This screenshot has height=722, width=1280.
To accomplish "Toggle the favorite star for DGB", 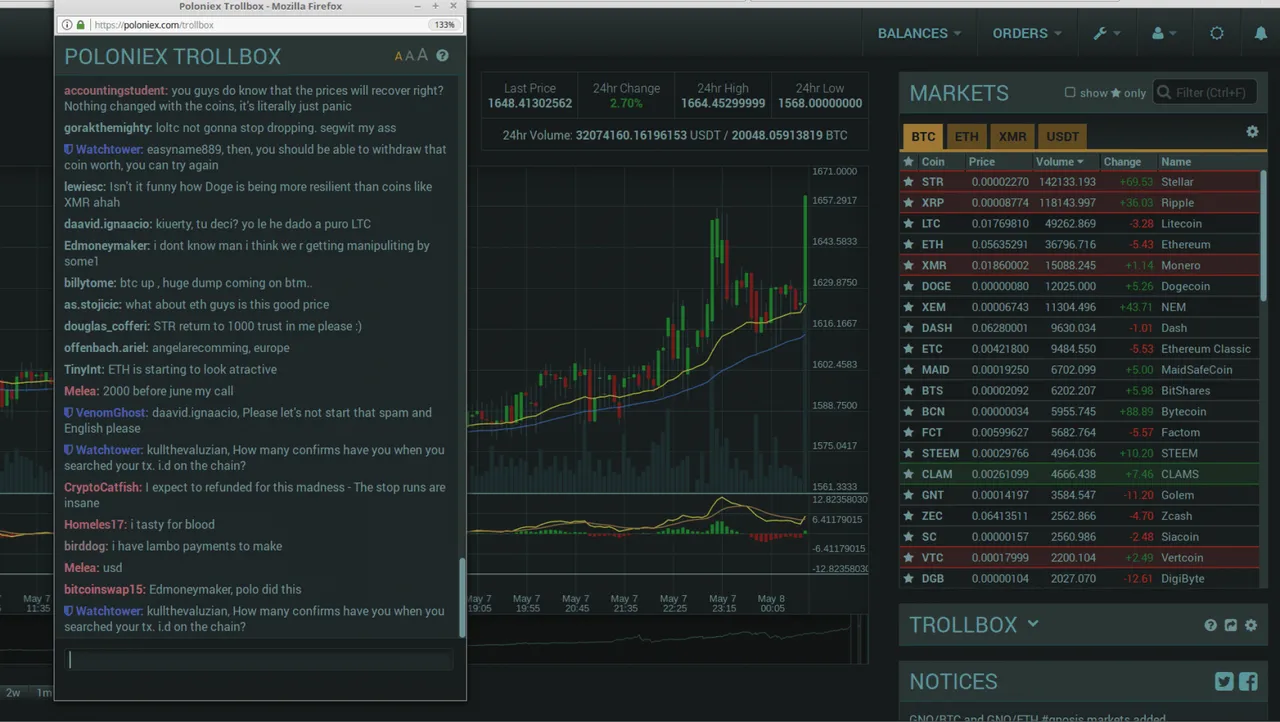I will point(908,578).
